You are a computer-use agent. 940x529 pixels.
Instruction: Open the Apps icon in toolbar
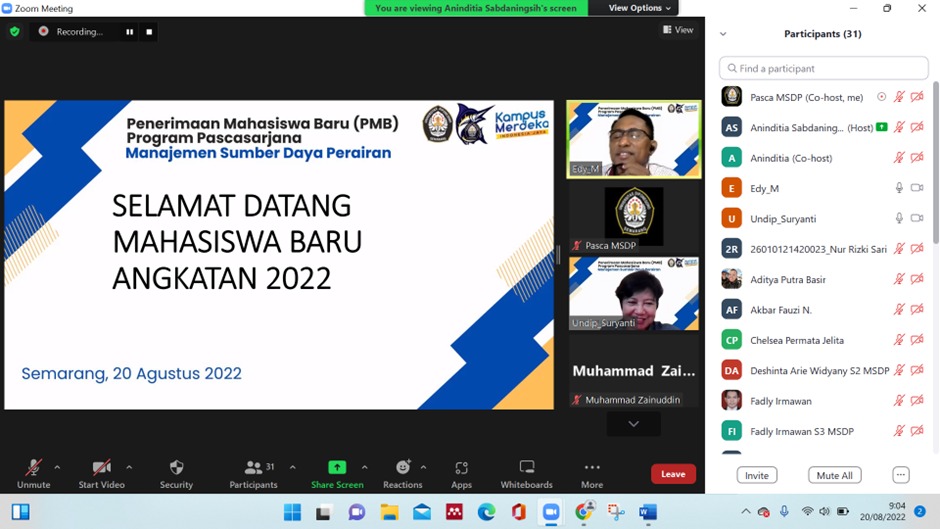pyautogui.click(x=461, y=467)
